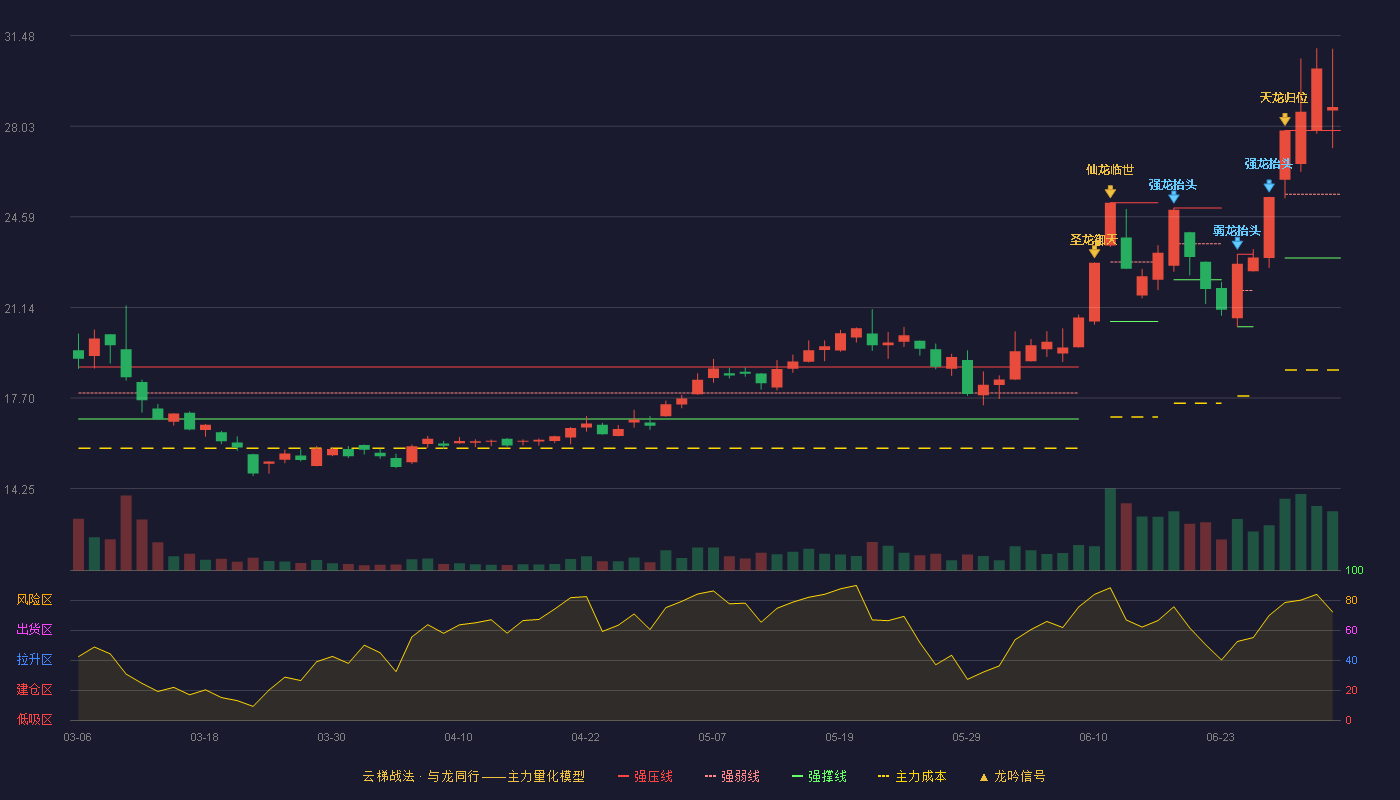The width and height of the screenshot is (1400, 800).
Task: Click the 天龙归位 signal arrow marker
Action: click(x=1285, y=119)
